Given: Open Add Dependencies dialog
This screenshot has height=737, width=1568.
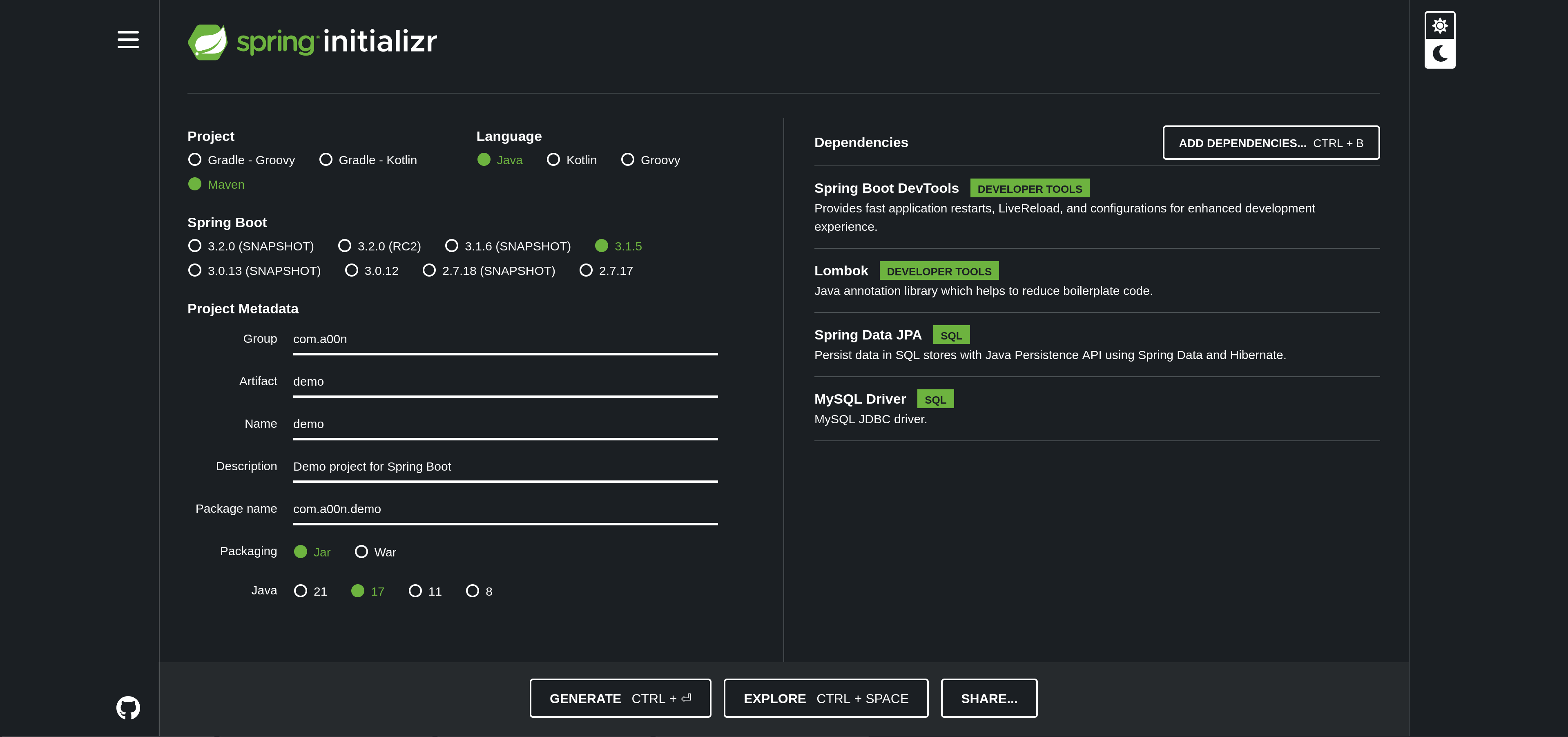Looking at the screenshot, I should click(1271, 143).
